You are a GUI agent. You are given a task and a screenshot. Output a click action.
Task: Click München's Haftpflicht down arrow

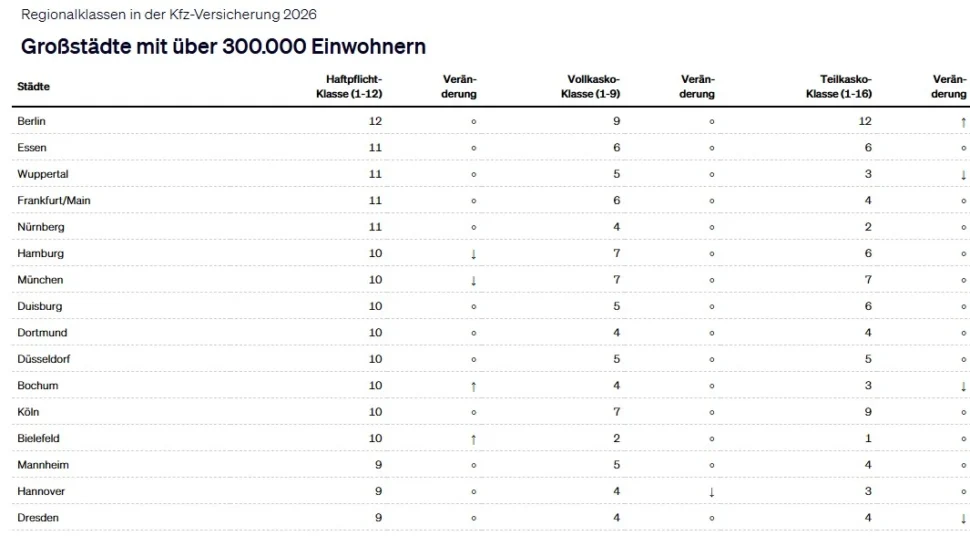(x=473, y=280)
